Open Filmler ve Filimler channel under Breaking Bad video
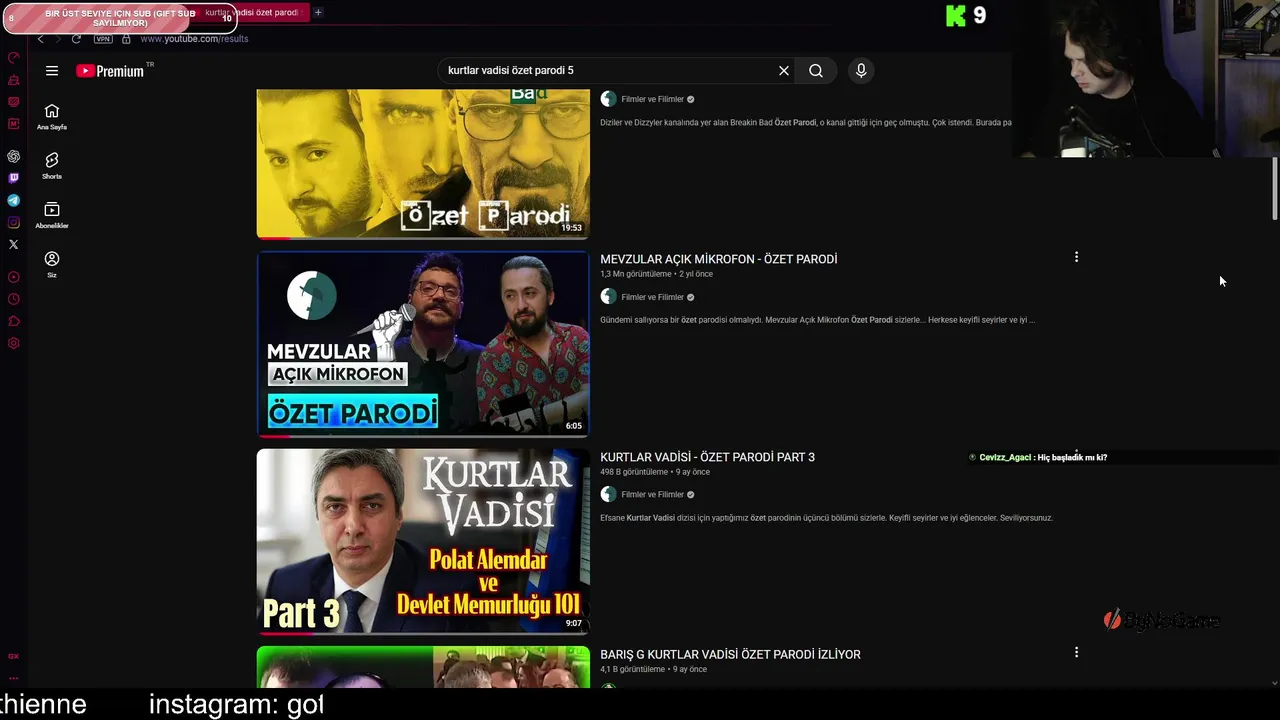Image resolution: width=1280 pixels, height=720 pixels. (653, 99)
